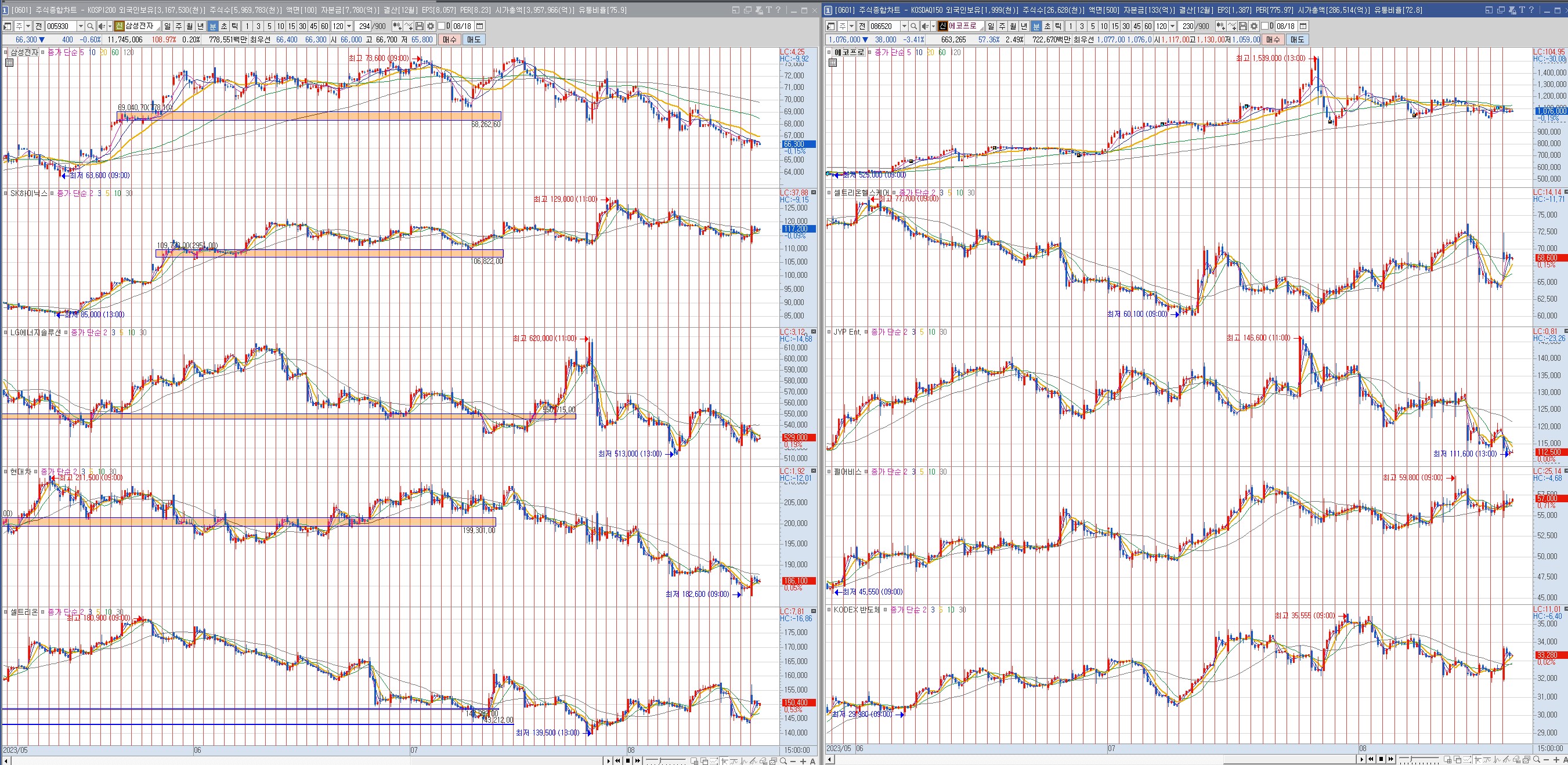Viewport: 1568px width, 765px height.
Task: Click the stock search magnifier in left chart
Action: point(90,26)
